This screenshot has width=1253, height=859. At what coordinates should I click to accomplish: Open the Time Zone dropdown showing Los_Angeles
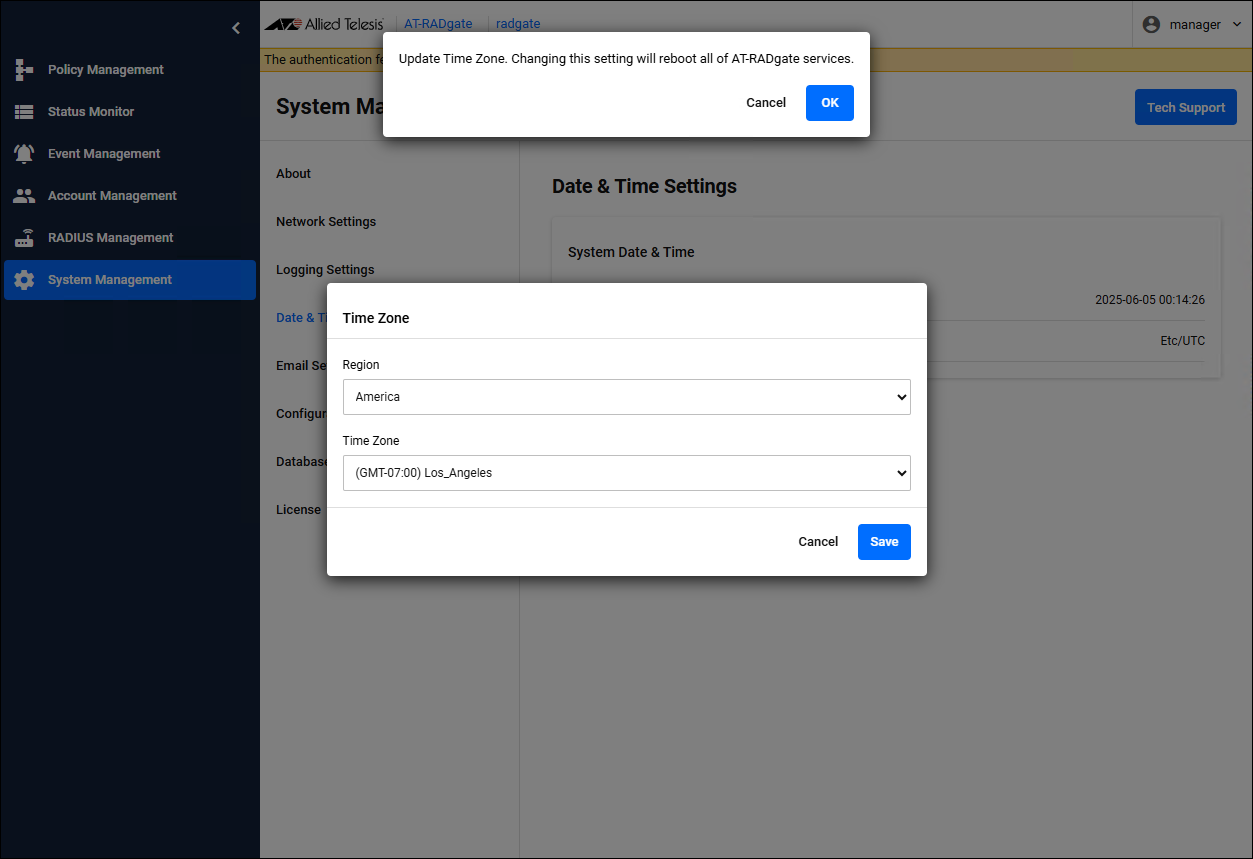pos(626,473)
